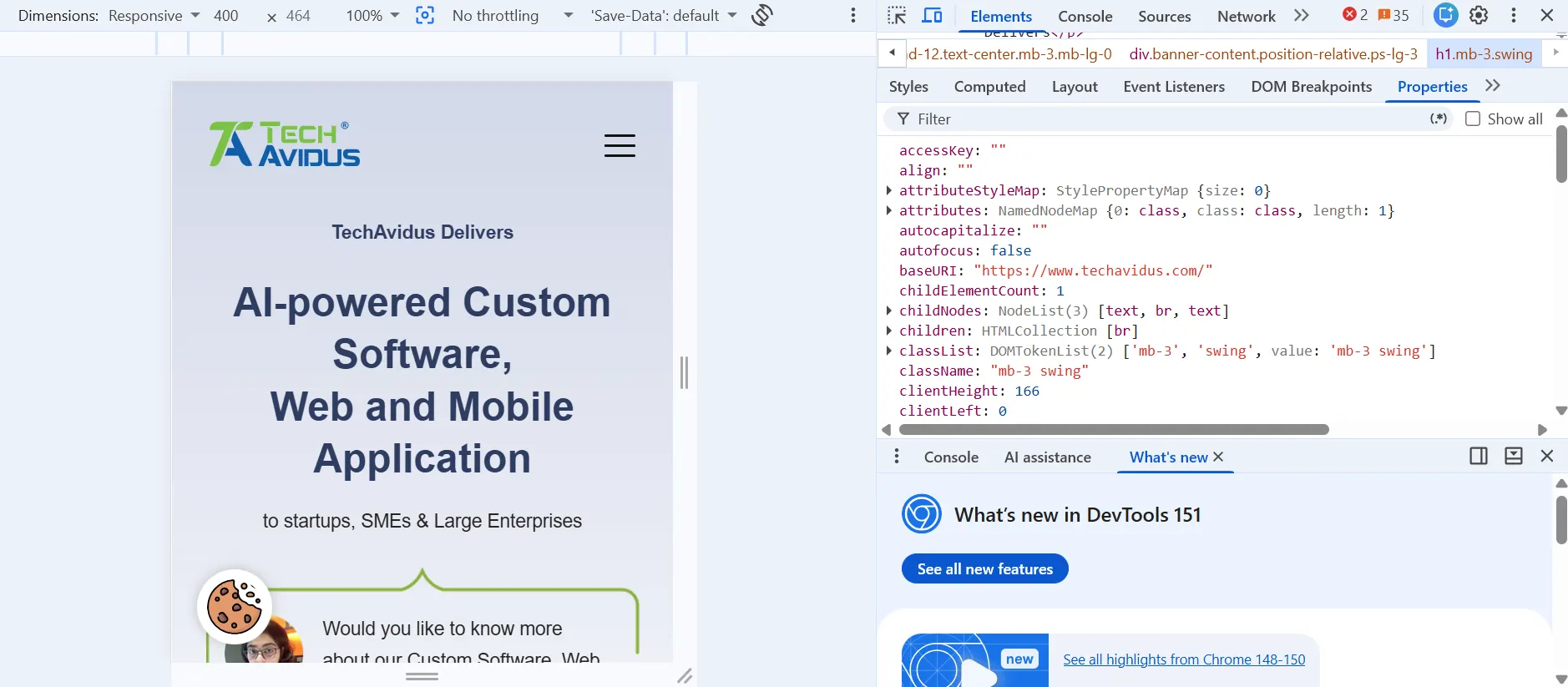1568x687 pixels.
Task: Toggle the device toolbar icon
Action: tap(932, 15)
